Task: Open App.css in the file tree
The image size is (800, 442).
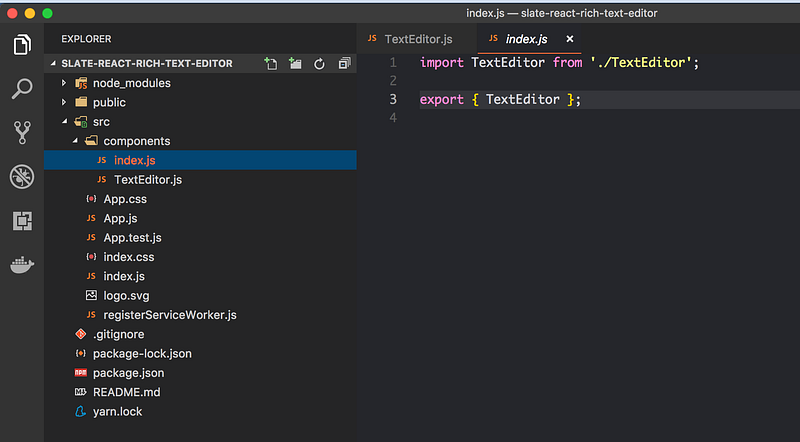Action: coord(125,199)
